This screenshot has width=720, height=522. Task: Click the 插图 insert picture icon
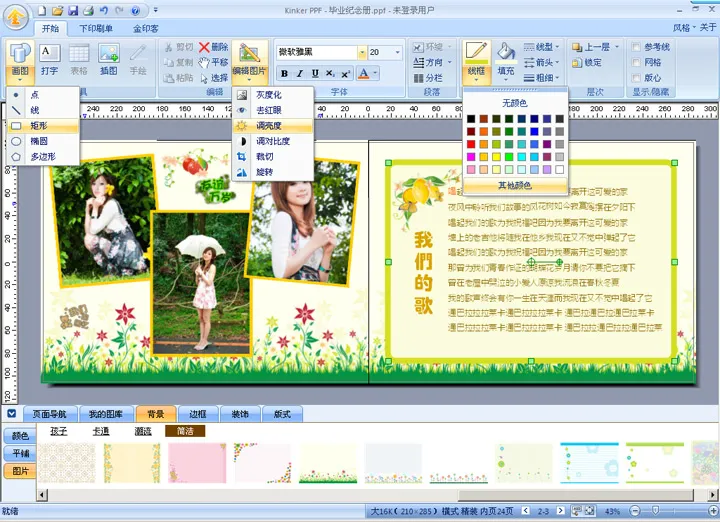(x=109, y=57)
